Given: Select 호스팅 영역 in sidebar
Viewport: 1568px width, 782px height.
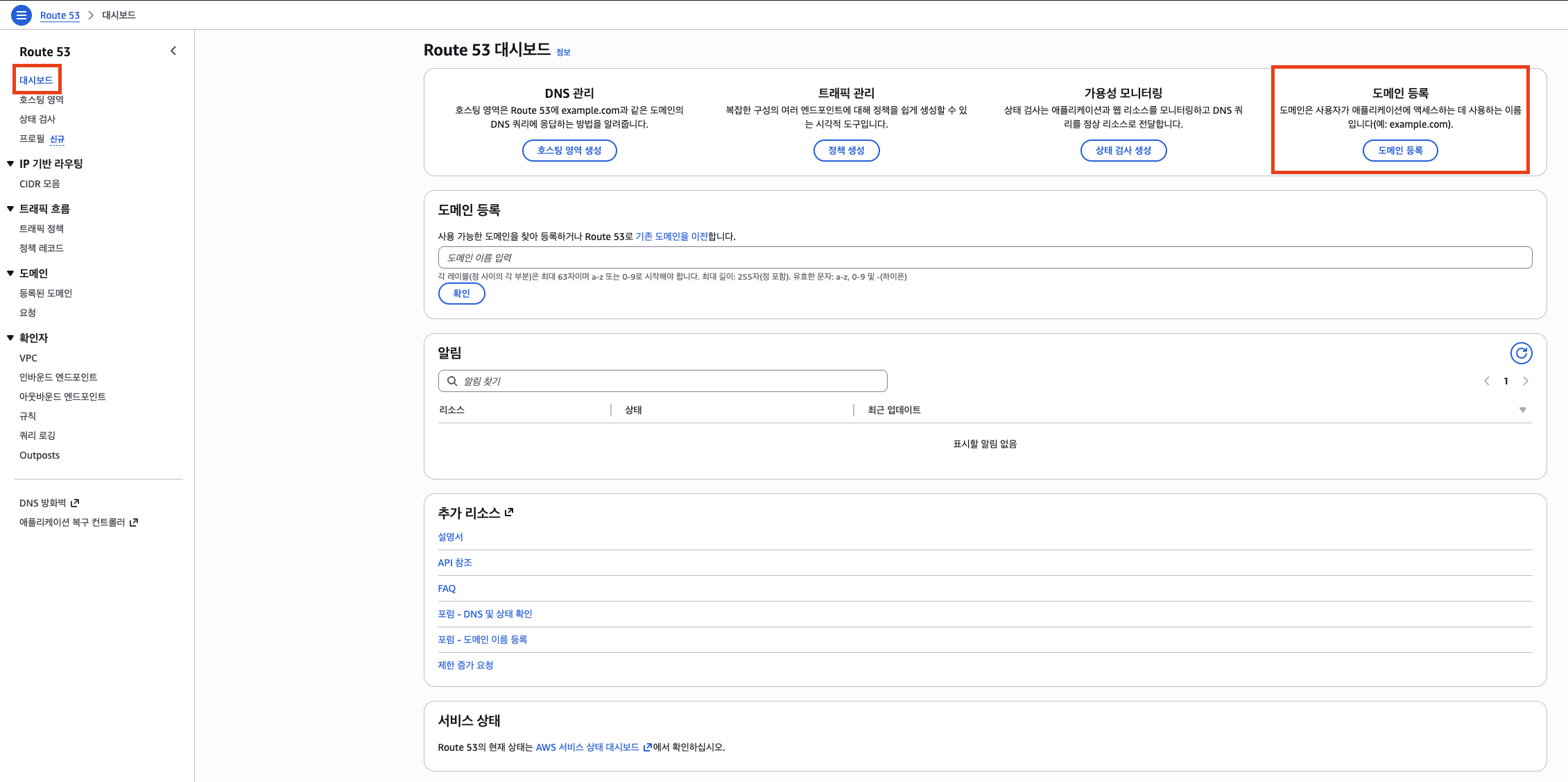Looking at the screenshot, I should (42, 100).
